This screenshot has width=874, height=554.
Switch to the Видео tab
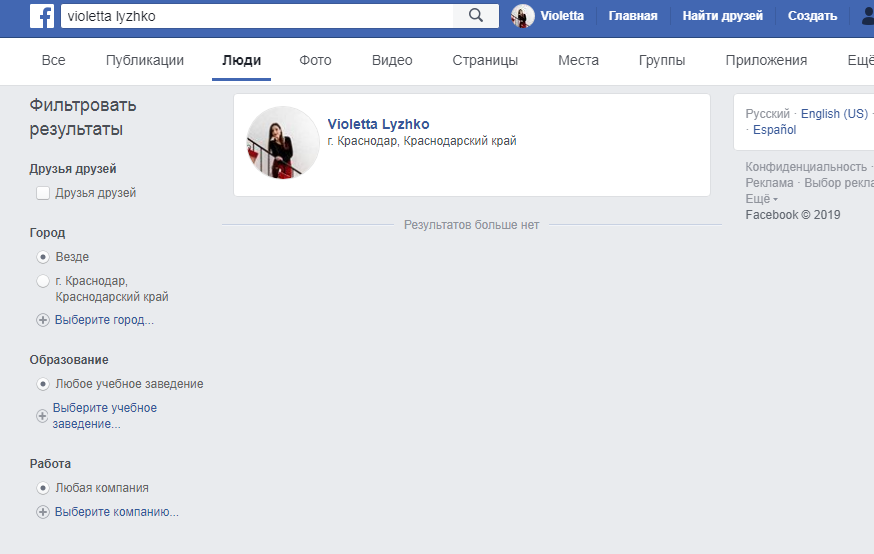[392, 60]
